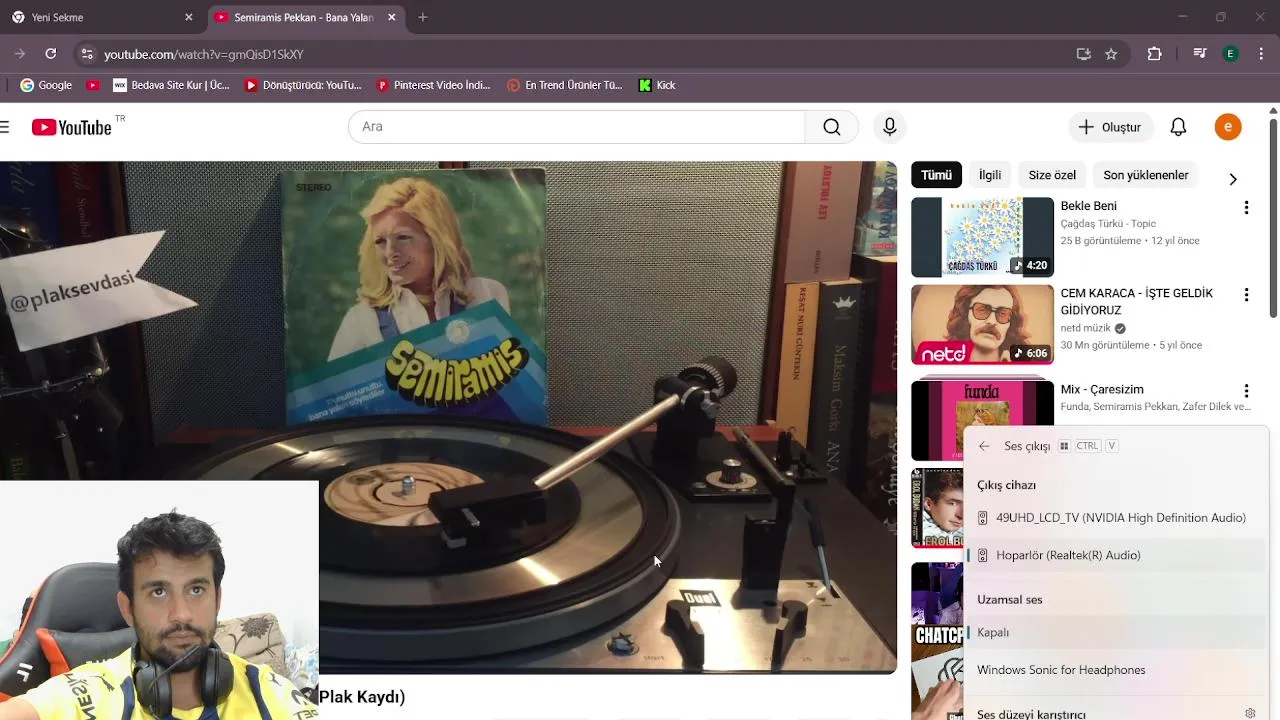Select Hoparlör (Realtek(R) Audio) output
The height and width of the screenshot is (720, 1280).
coord(1116,555)
